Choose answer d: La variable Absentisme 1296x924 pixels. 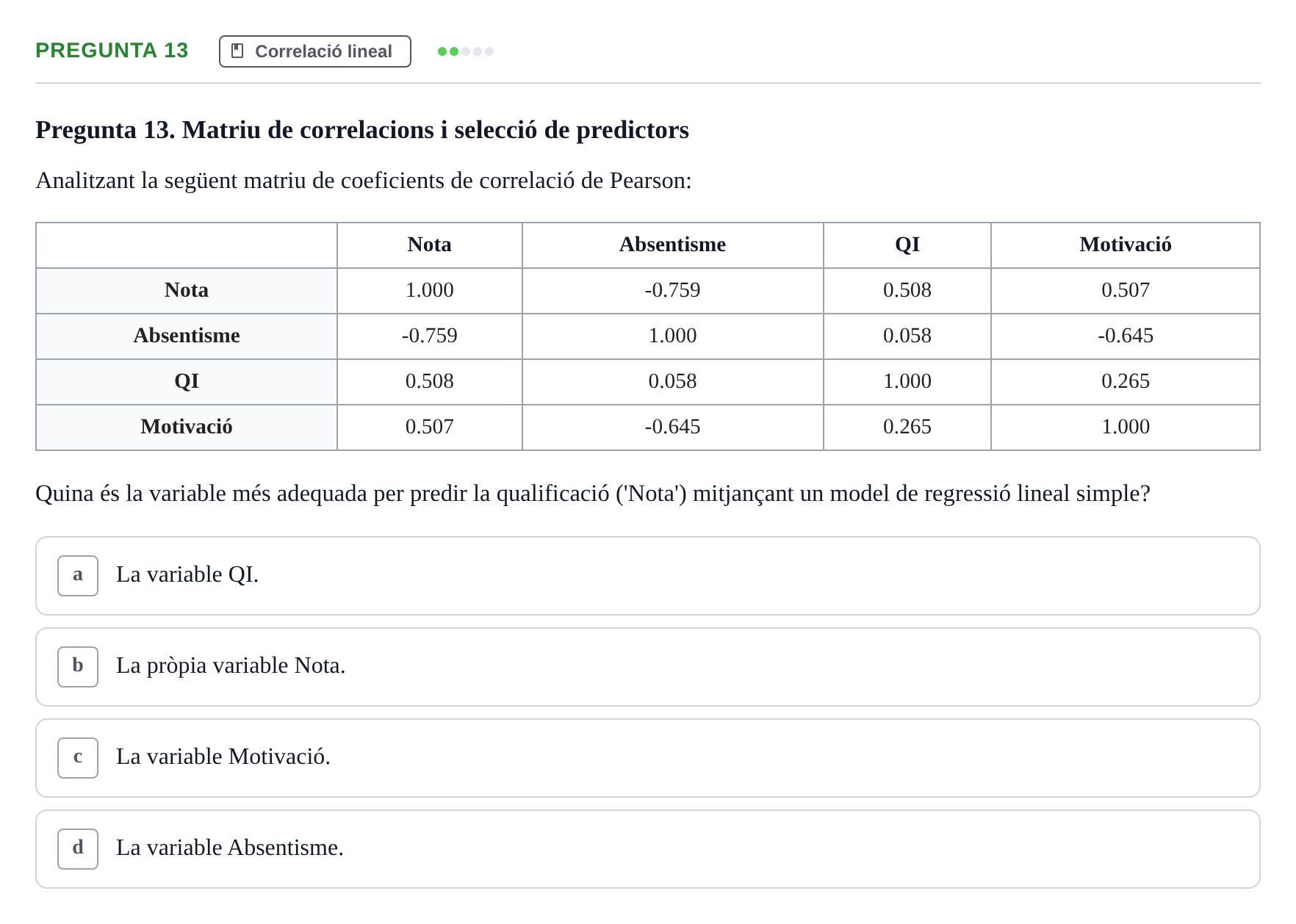click(648, 849)
